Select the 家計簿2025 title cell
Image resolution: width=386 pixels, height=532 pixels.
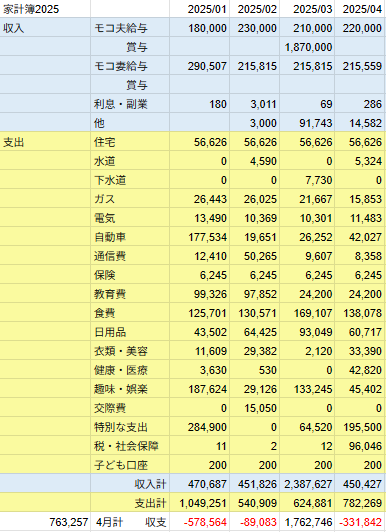(x=45, y=9)
